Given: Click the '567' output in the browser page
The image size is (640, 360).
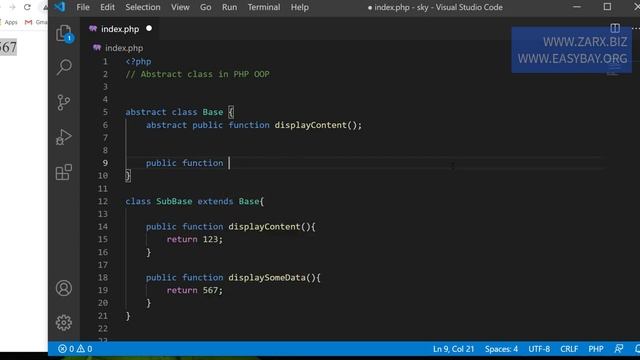Looking at the screenshot, I should (8, 47).
